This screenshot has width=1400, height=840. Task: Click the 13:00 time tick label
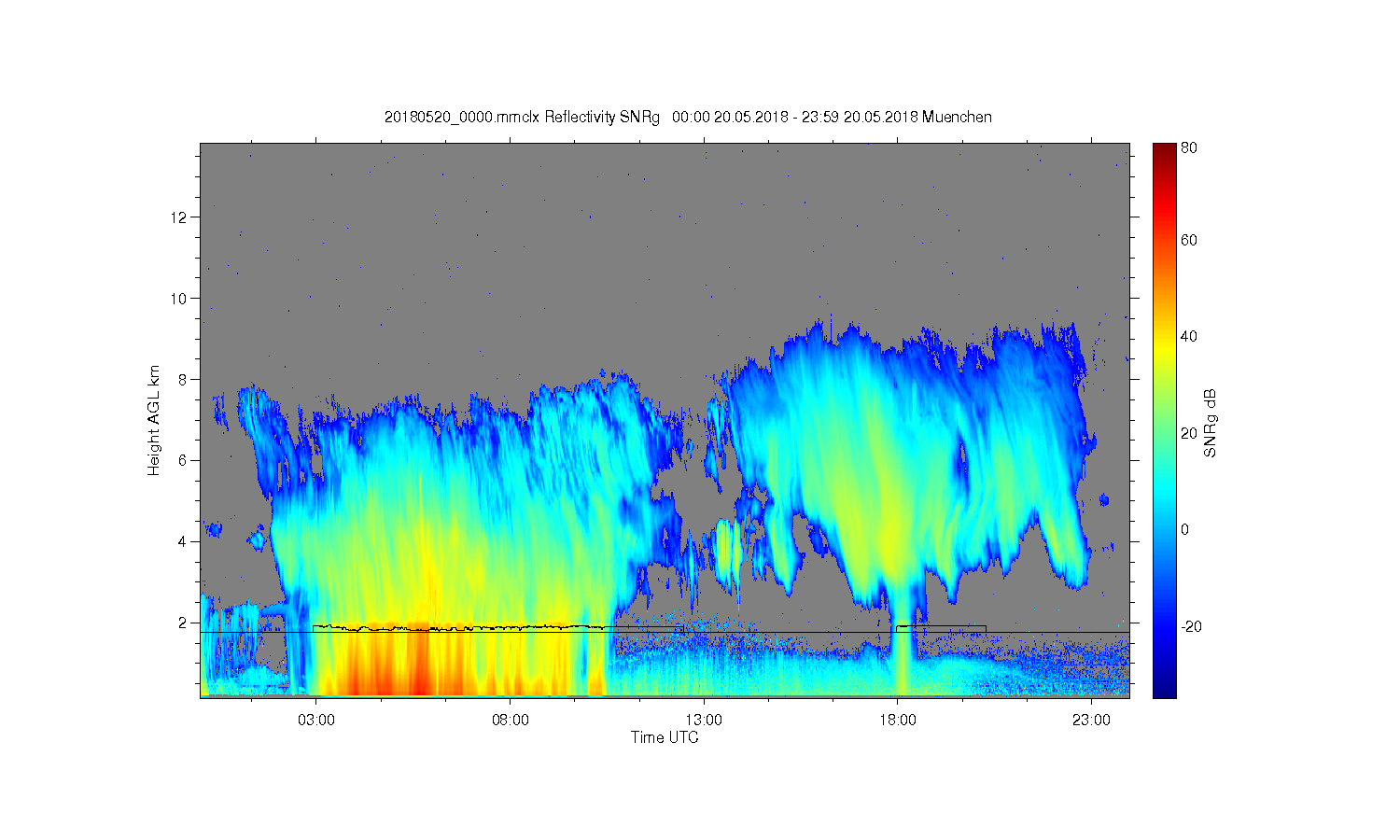704,721
